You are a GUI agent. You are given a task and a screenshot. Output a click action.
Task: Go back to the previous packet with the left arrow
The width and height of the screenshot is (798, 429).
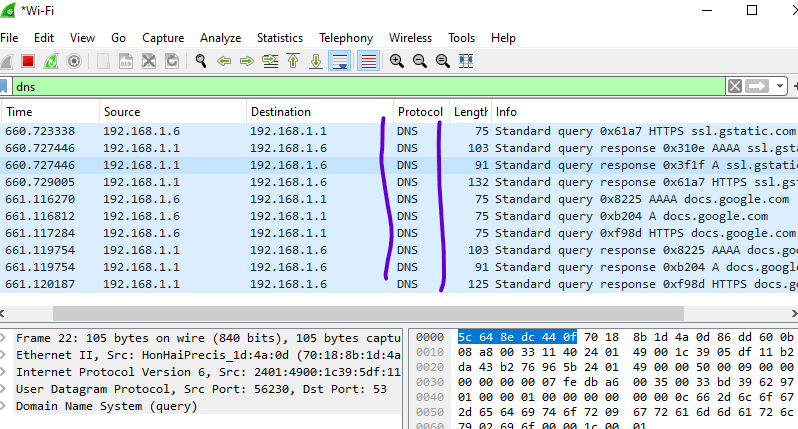pyautogui.click(x=224, y=62)
